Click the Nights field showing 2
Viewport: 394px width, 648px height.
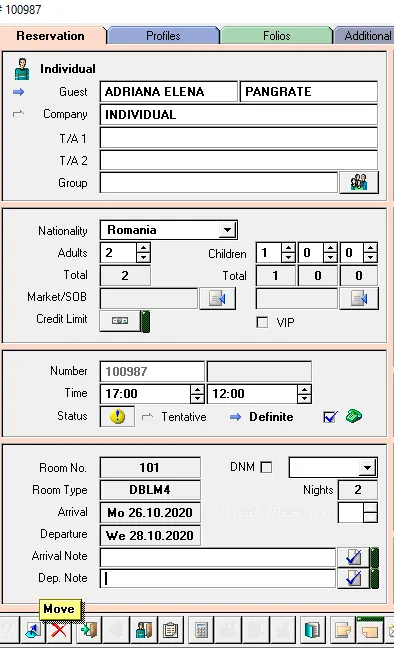coord(358,490)
